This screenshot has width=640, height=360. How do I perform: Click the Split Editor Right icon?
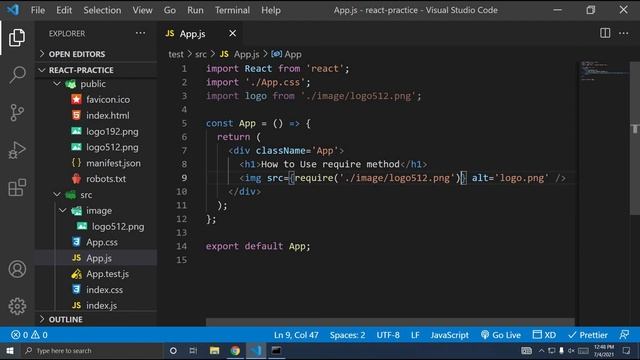click(x=605, y=33)
